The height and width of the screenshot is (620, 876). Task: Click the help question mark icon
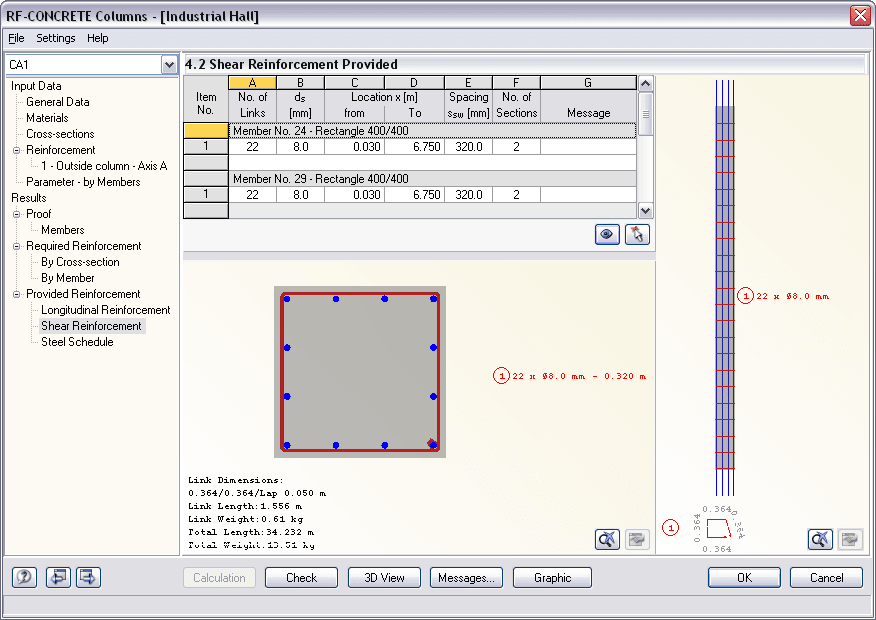coord(25,577)
